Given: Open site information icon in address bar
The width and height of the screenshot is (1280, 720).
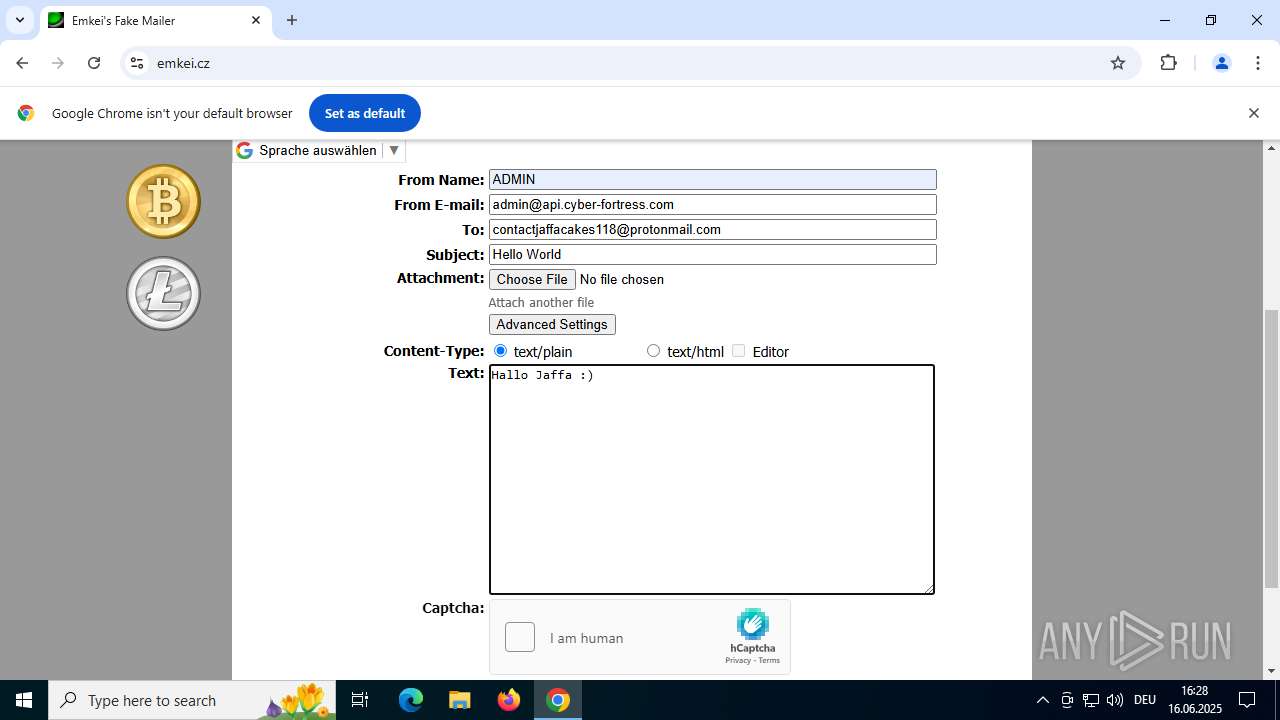Looking at the screenshot, I should click(x=137, y=63).
